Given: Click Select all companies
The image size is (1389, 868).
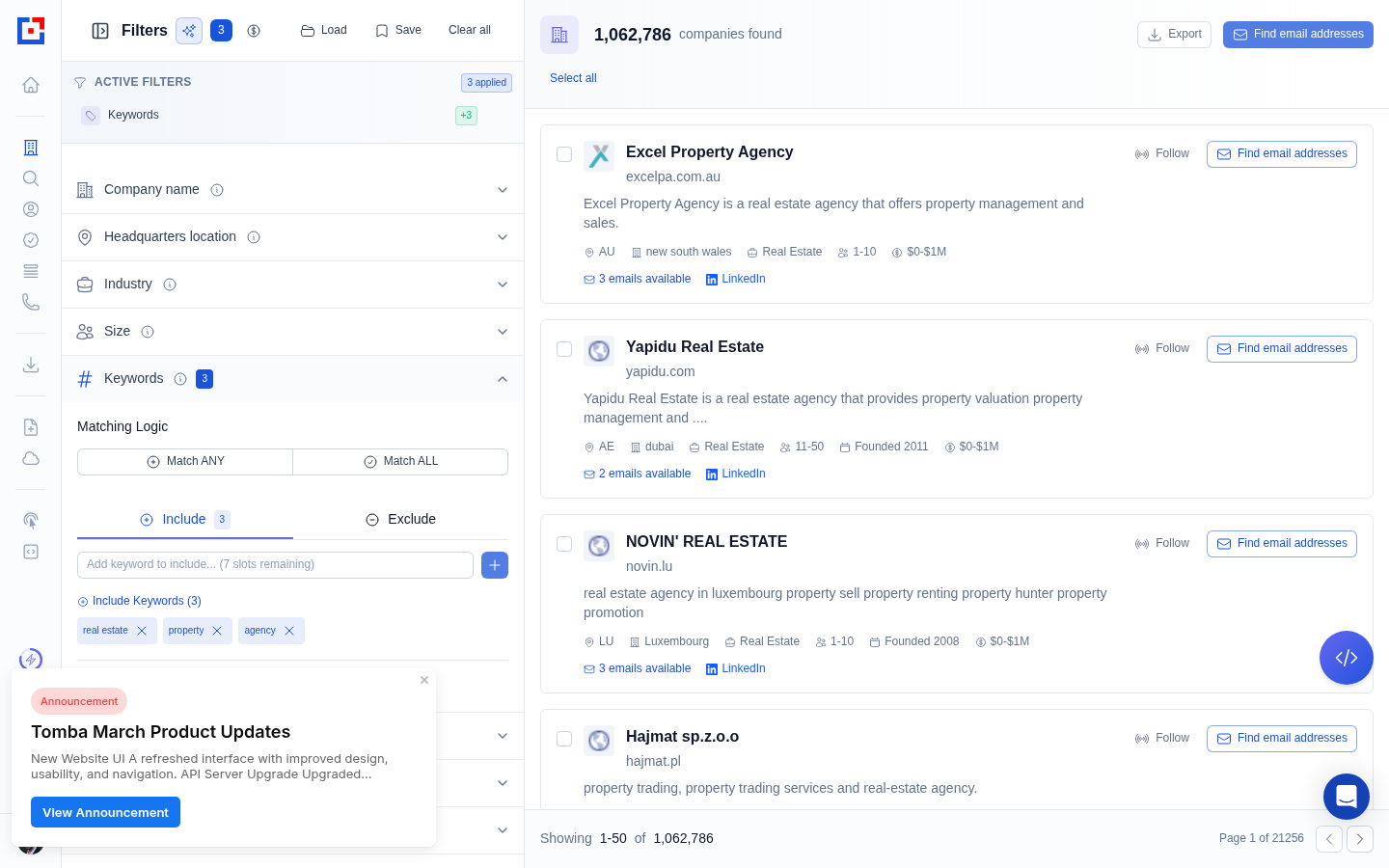Looking at the screenshot, I should [573, 78].
